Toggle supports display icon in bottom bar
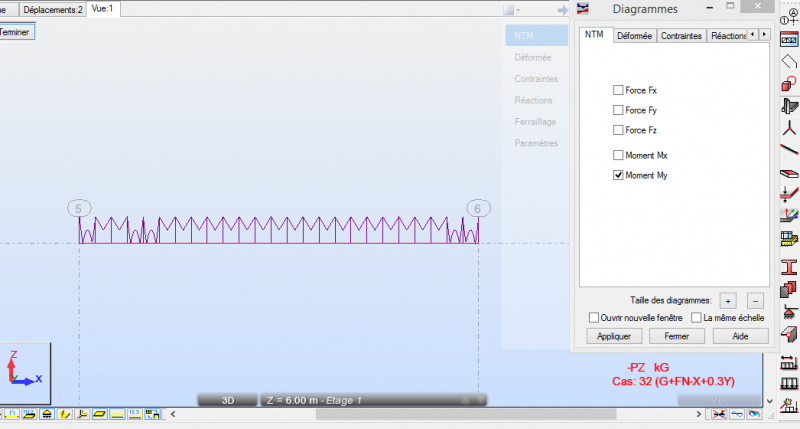This screenshot has width=800, height=429. [47, 414]
